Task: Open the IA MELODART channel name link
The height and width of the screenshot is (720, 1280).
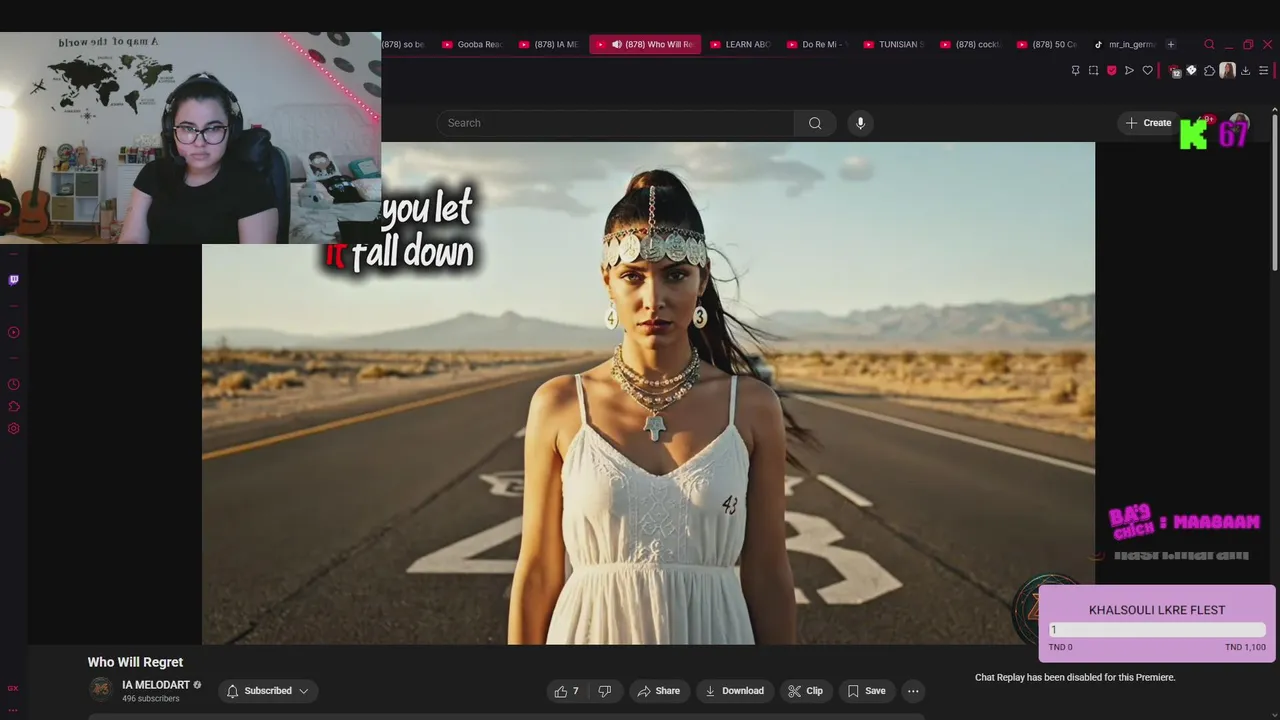Action: pos(156,685)
